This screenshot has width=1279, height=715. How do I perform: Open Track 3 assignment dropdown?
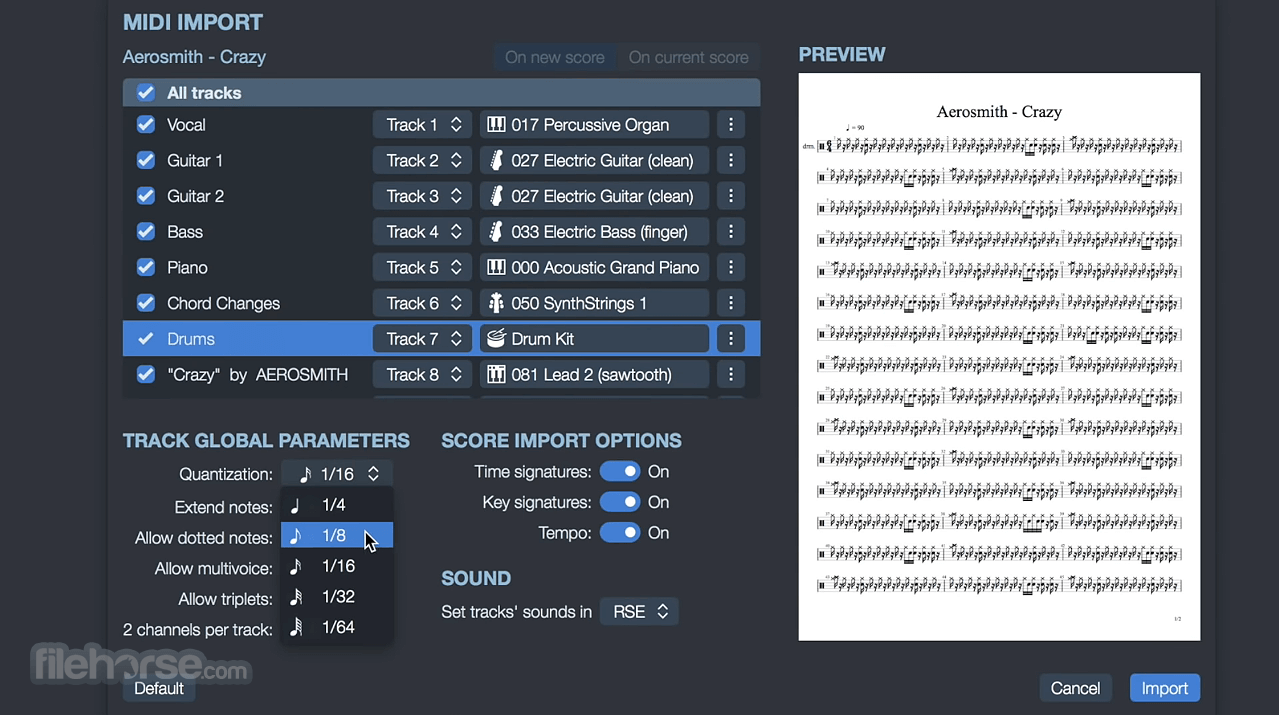423,196
